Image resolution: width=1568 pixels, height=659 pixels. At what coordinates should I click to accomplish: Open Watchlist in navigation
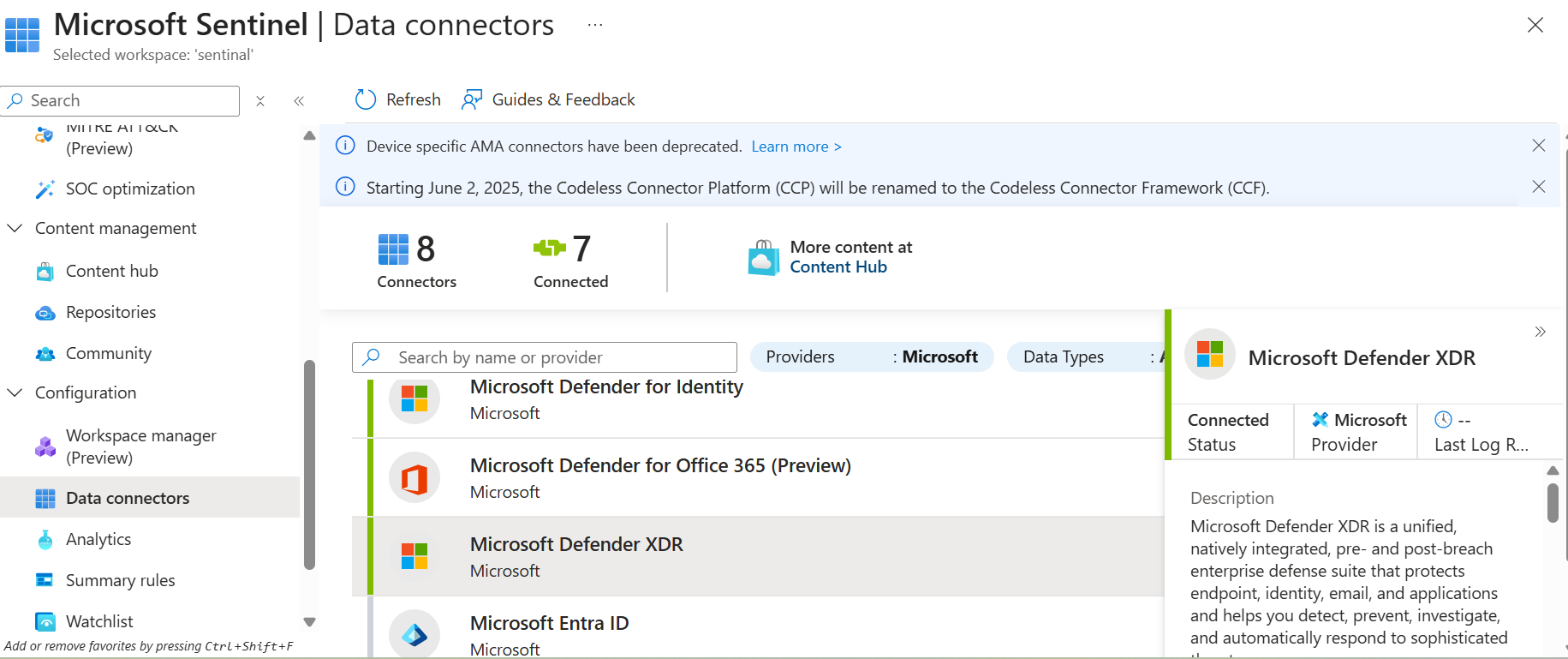99,621
